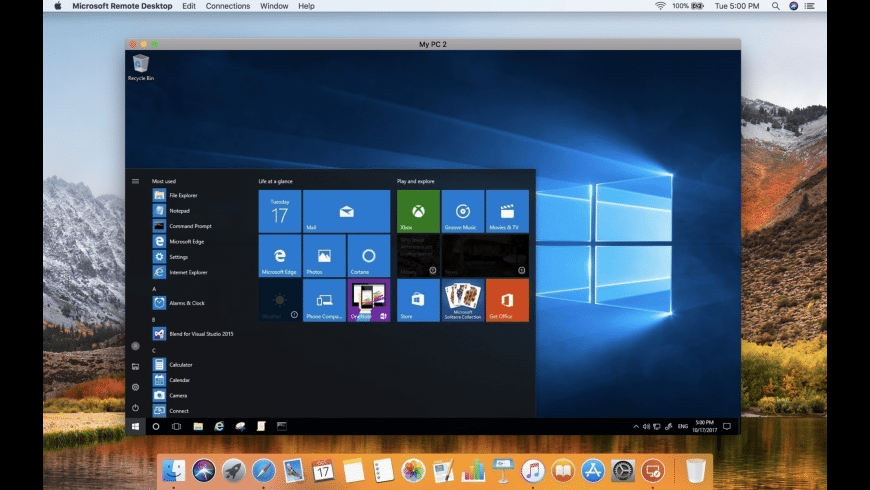Select Command Prompt from Most used list
The width and height of the screenshot is (870, 490).
point(189,226)
